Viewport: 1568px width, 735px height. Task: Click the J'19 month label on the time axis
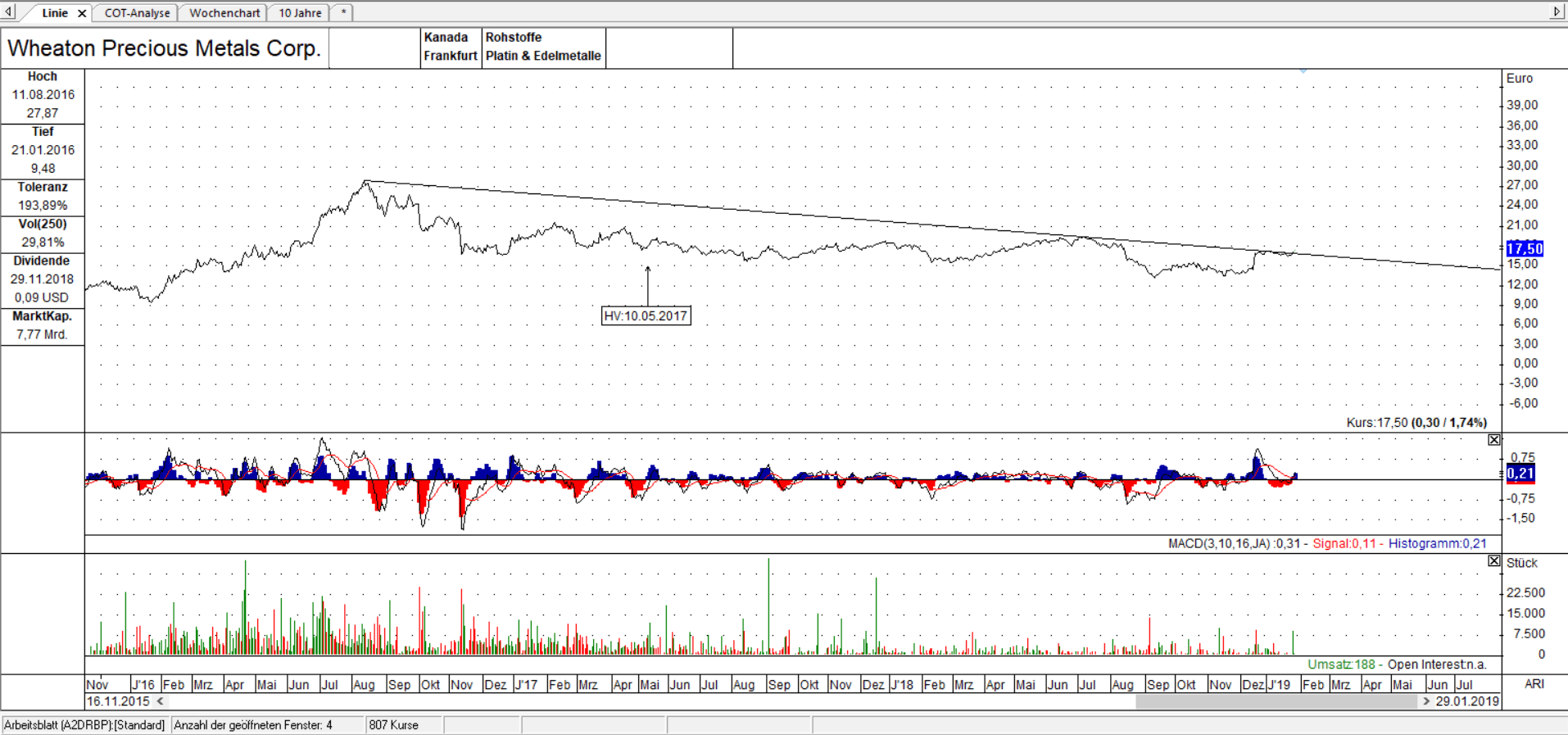(x=1279, y=685)
